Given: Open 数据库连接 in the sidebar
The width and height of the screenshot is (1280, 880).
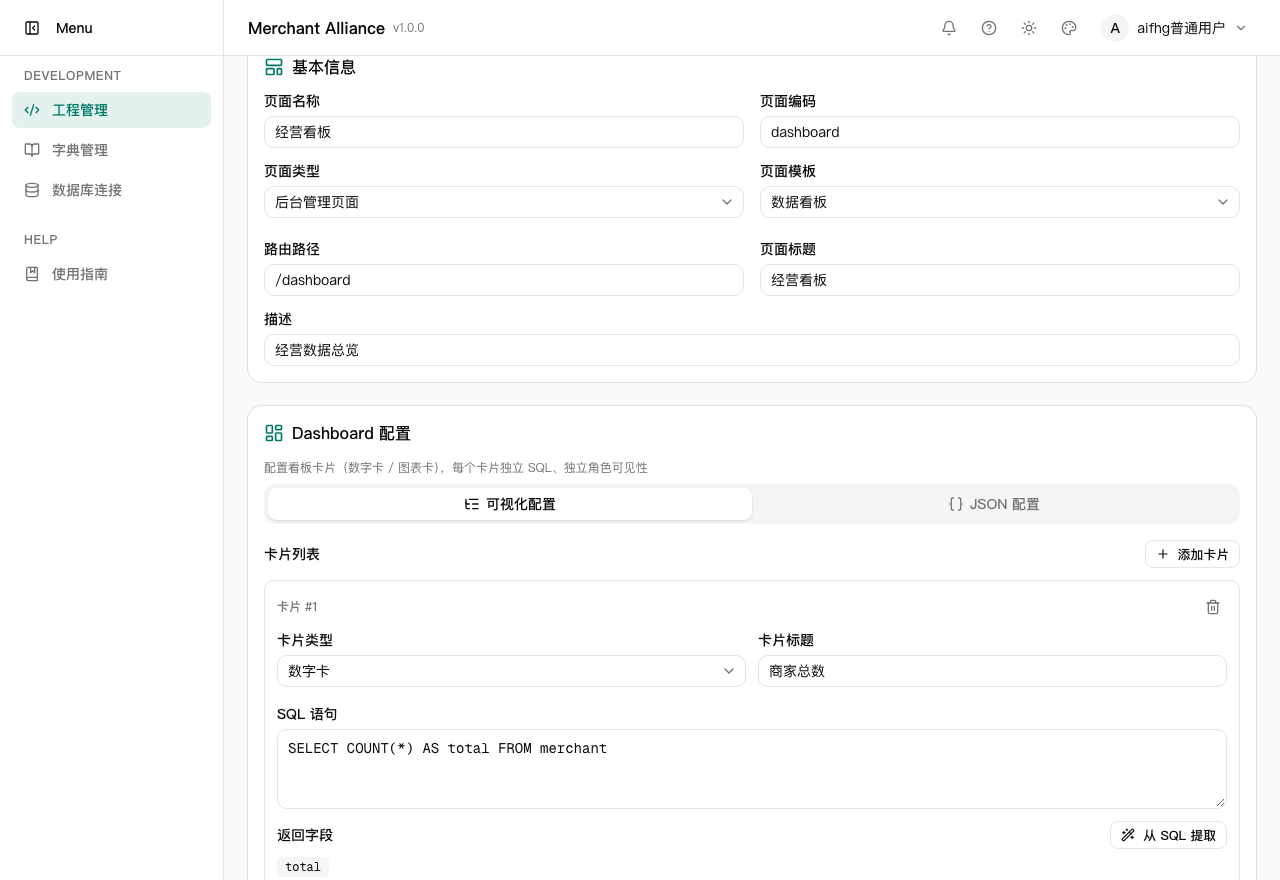Looking at the screenshot, I should click(111, 190).
